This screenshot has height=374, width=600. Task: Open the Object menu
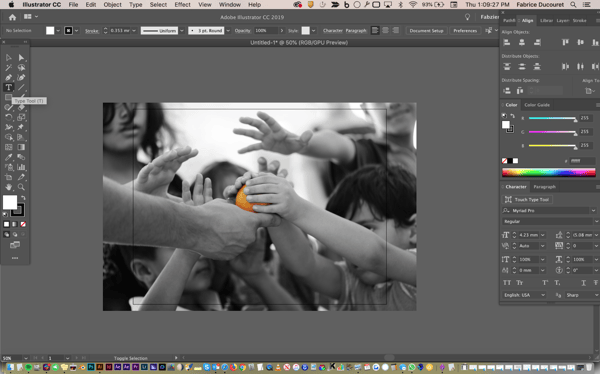pyautogui.click(x=112, y=5)
